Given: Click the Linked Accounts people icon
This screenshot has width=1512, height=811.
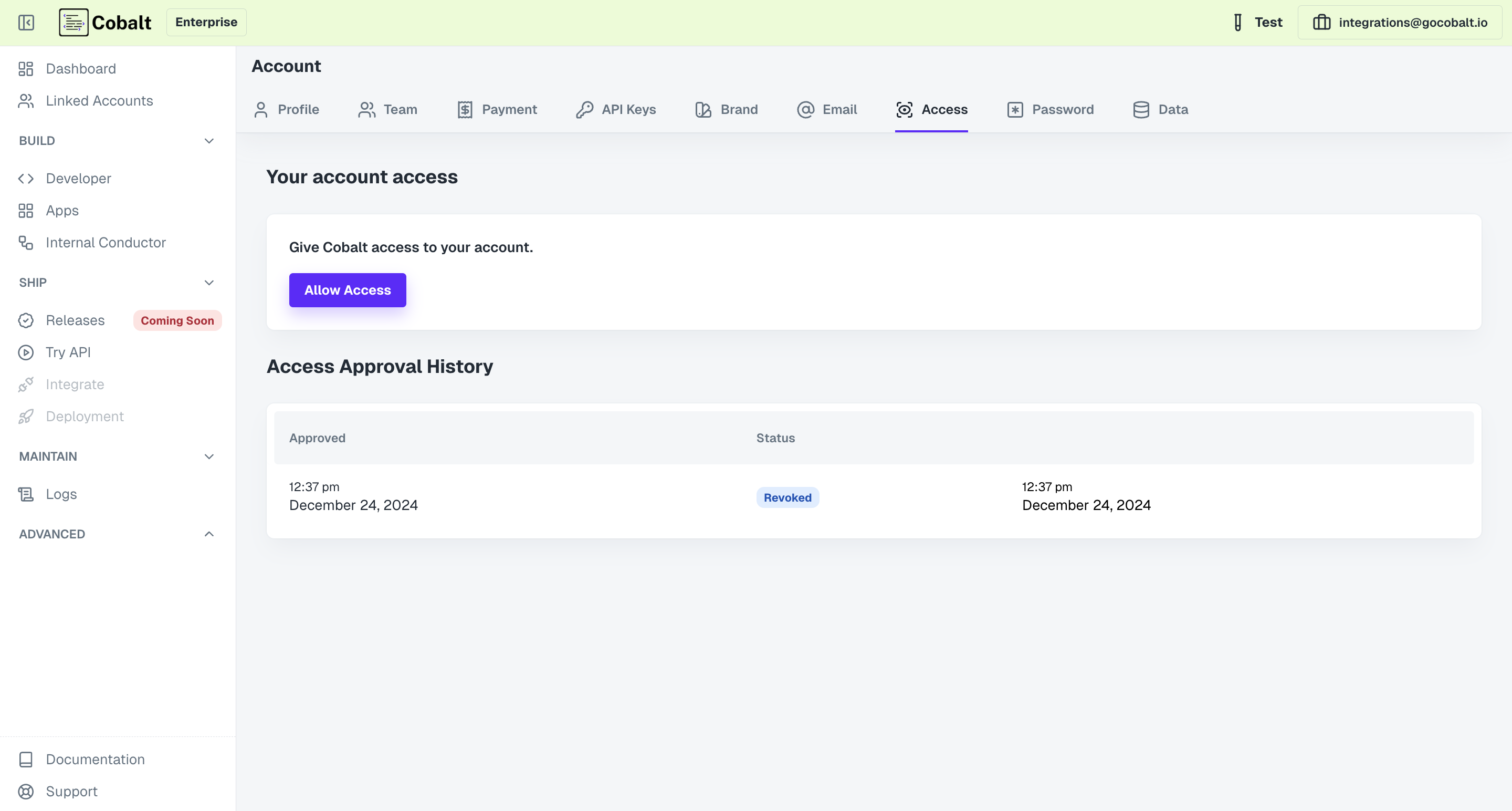Looking at the screenshot, I should (26, 101).
